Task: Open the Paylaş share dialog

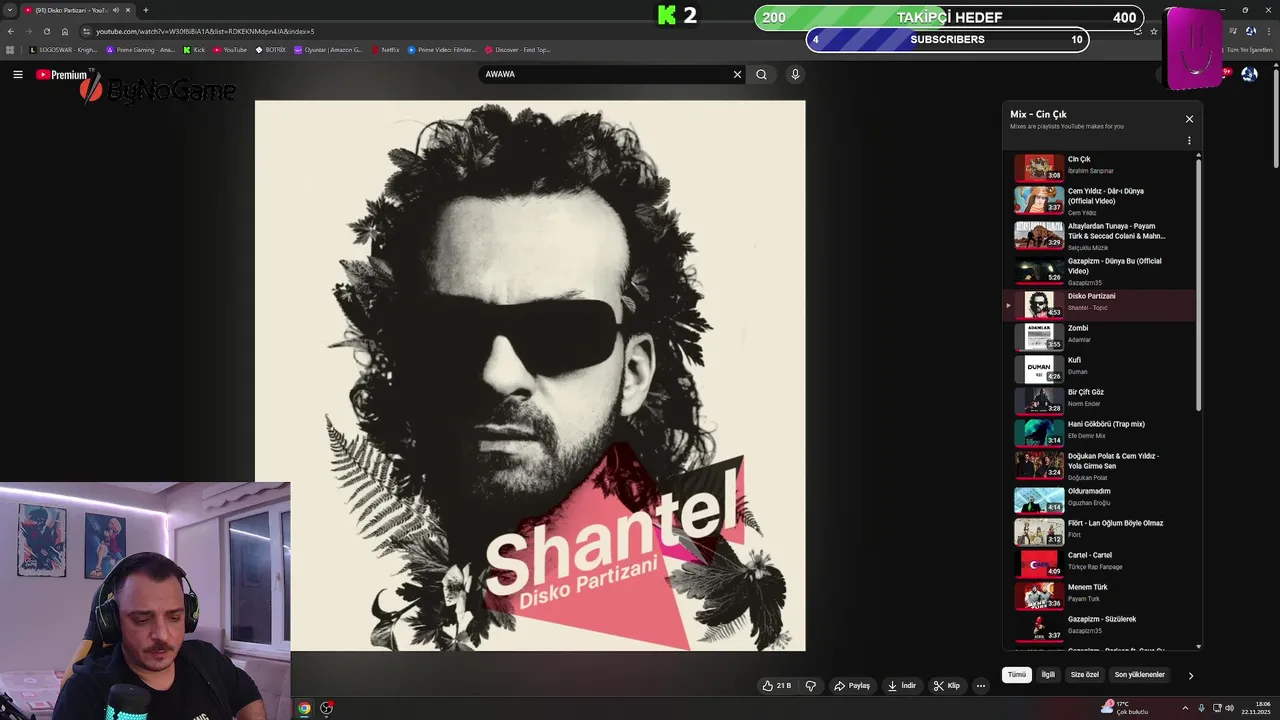Action: coord(852,686)
